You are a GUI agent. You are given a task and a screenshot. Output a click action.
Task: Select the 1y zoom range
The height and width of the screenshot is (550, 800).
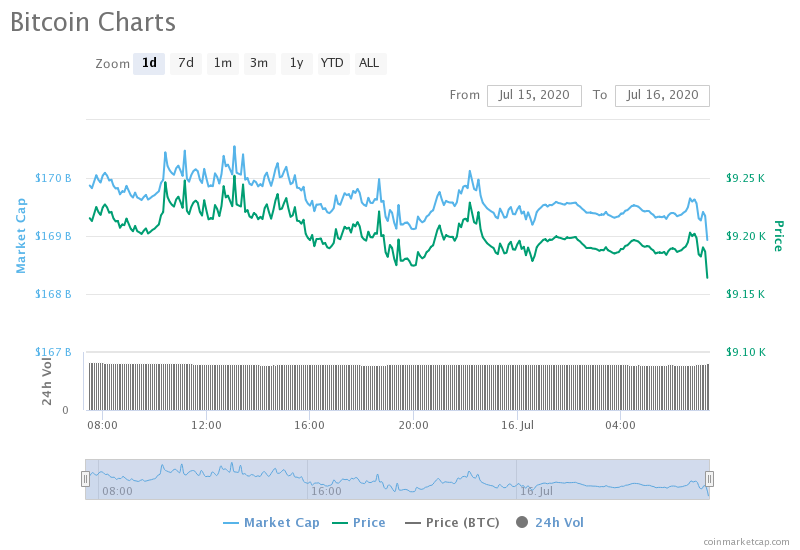pos(296,63)
